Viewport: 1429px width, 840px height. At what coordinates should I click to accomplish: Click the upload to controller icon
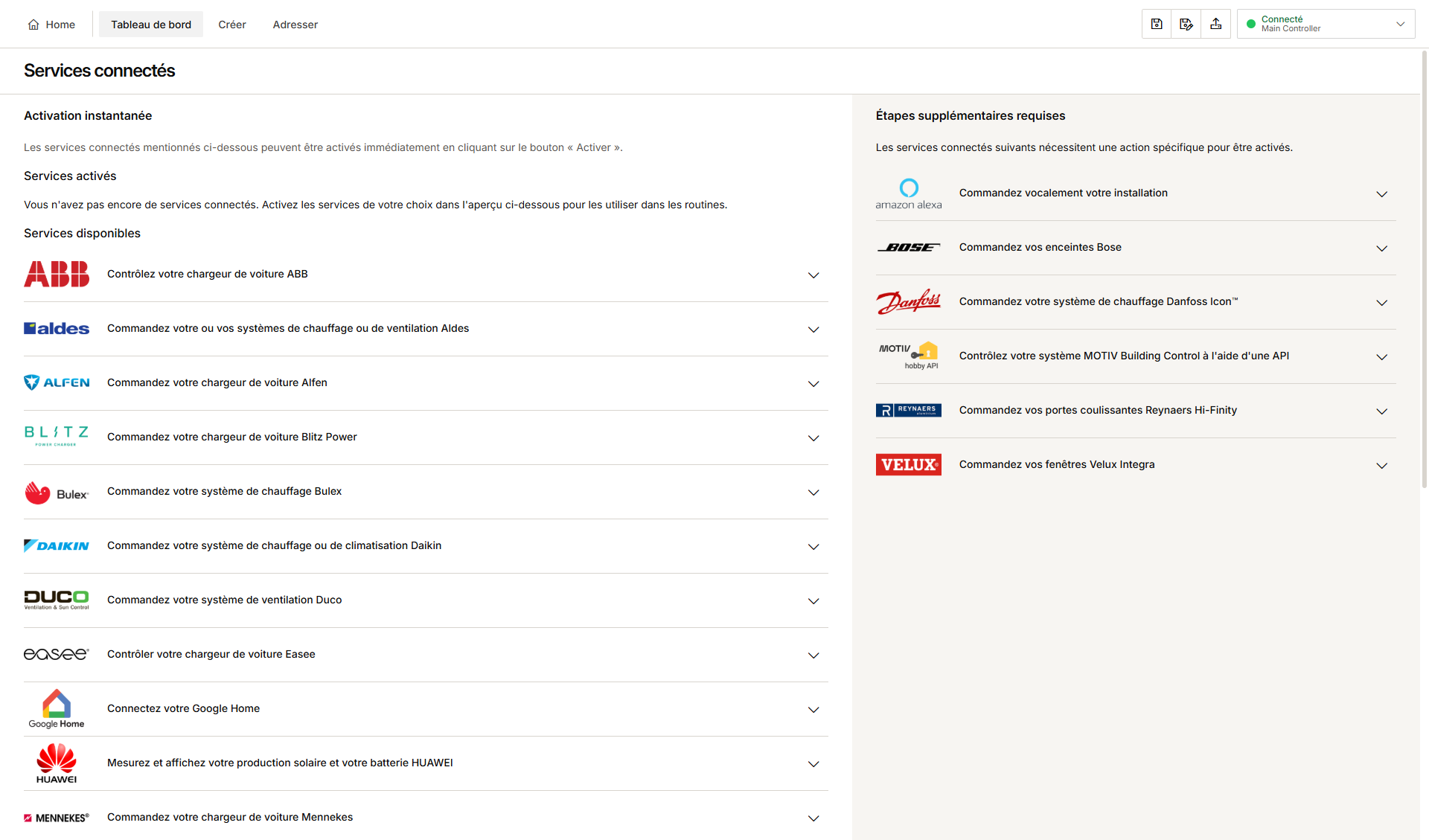pos(1216,24)
